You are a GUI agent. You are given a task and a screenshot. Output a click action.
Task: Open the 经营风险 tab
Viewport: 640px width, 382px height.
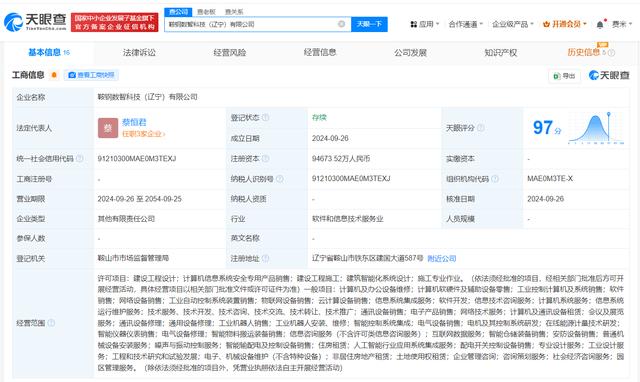pos(230,52)
